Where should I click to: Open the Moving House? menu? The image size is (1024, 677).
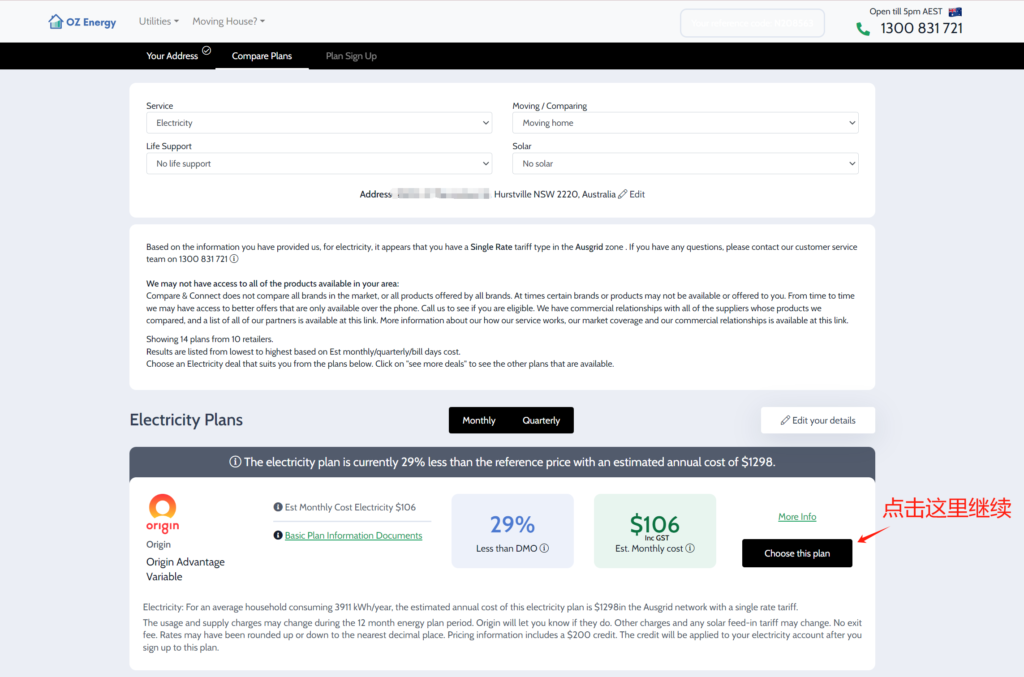(x=229, y=22)
